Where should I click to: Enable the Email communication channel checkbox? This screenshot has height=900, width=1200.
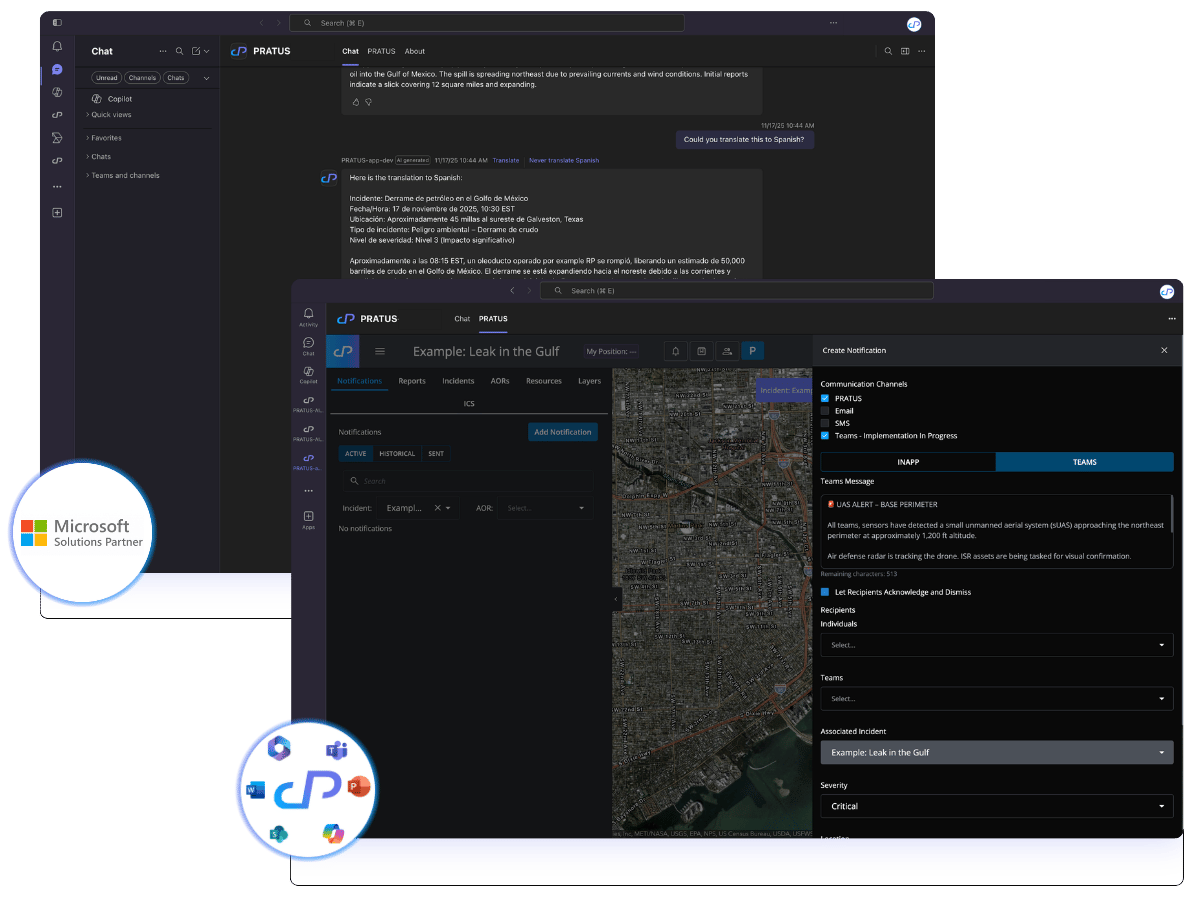(825, 411)
